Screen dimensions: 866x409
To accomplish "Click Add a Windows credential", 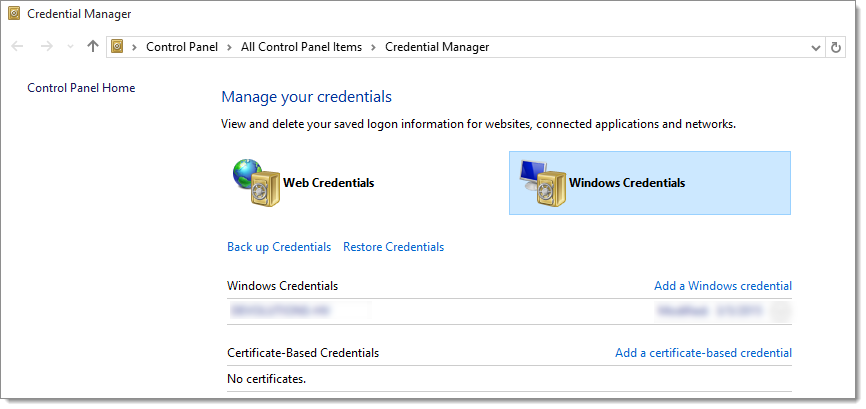I will pos(723,286).
